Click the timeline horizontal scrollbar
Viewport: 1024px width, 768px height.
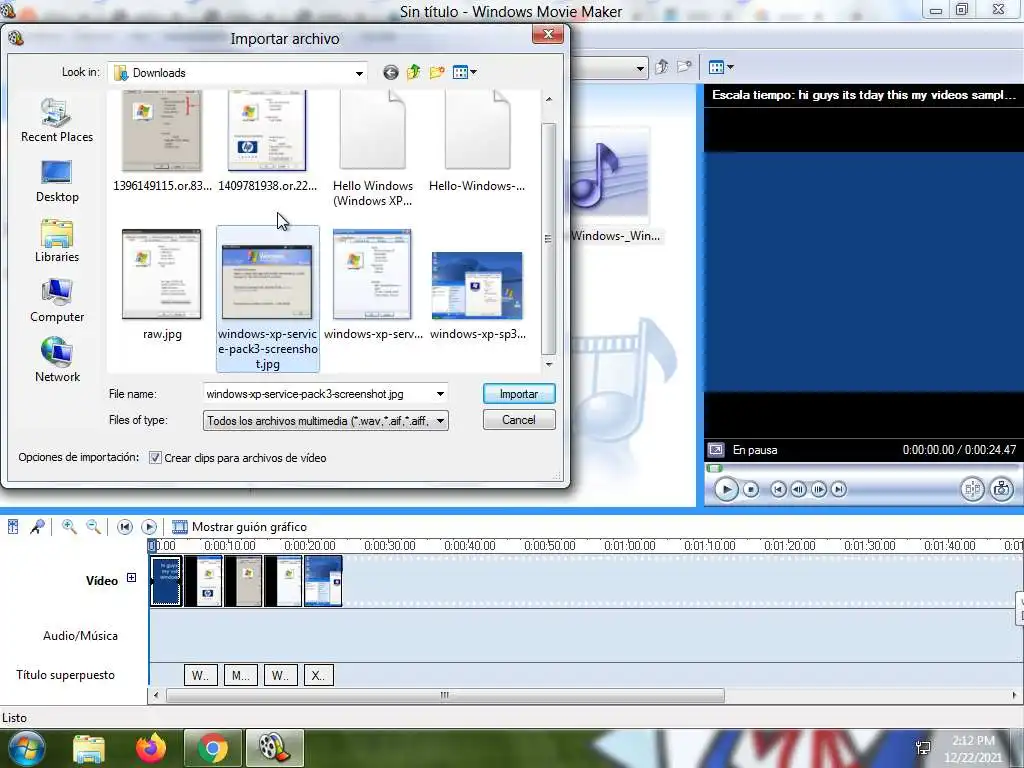pos(445,696)
